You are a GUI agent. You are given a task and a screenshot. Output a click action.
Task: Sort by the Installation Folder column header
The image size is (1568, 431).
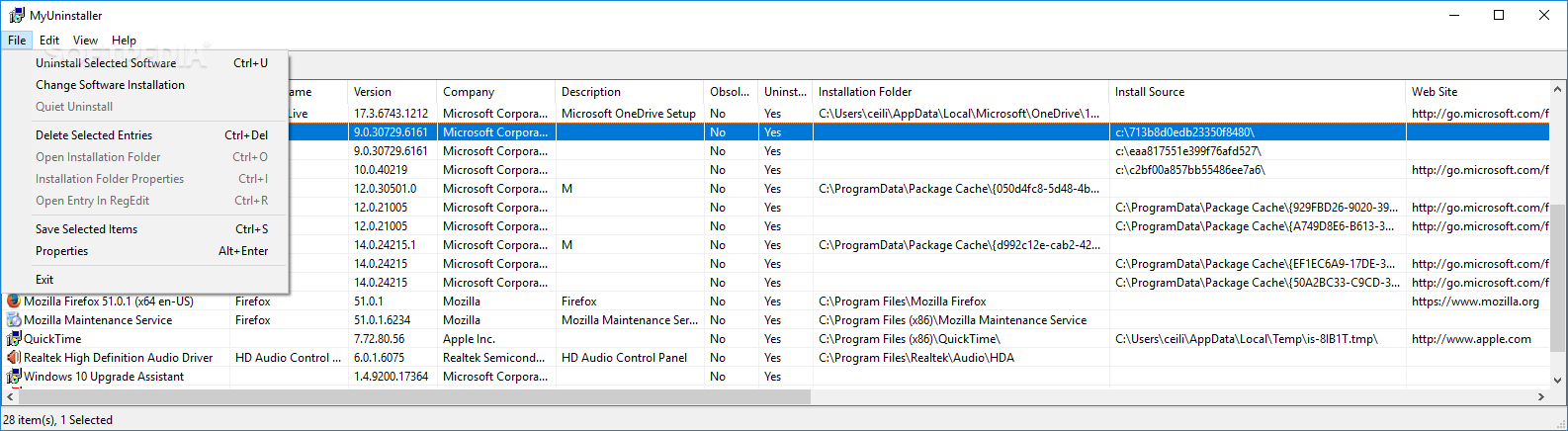(x=961, y=92)
